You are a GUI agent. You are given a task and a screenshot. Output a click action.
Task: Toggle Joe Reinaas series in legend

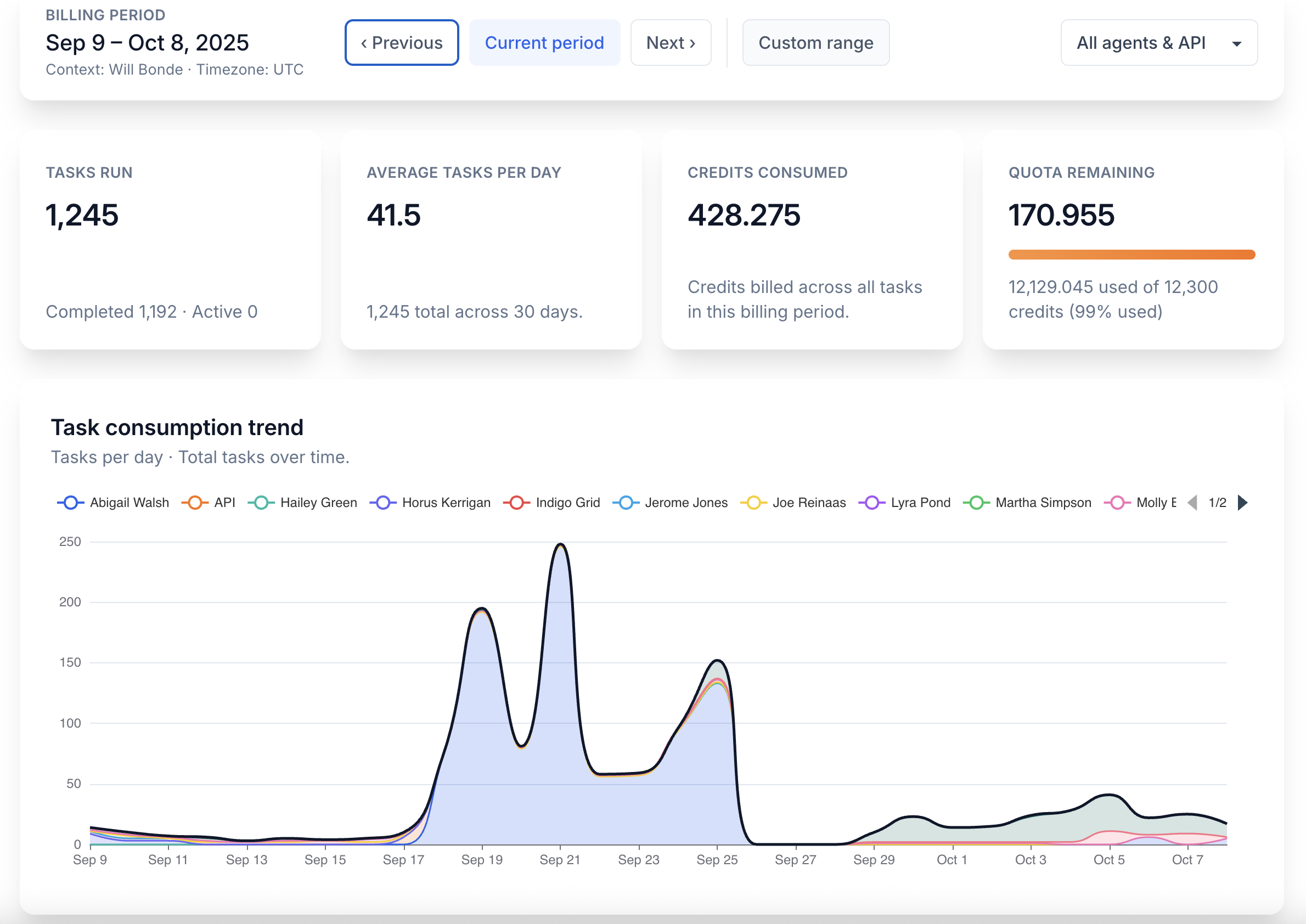point(793,503)
